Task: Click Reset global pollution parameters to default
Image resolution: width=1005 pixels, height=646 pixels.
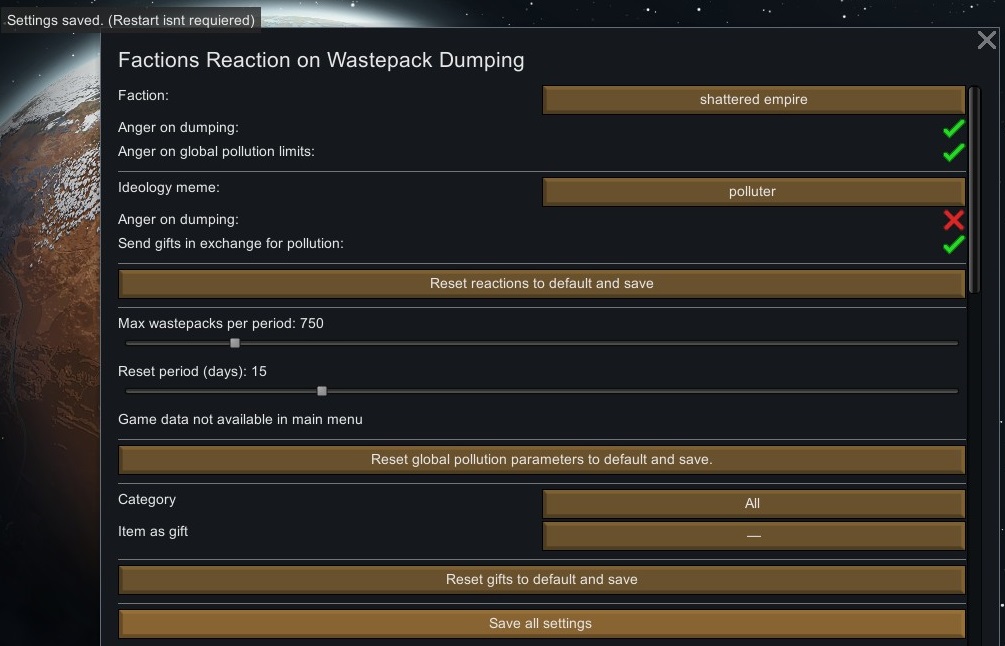Action: pos(542,460)
